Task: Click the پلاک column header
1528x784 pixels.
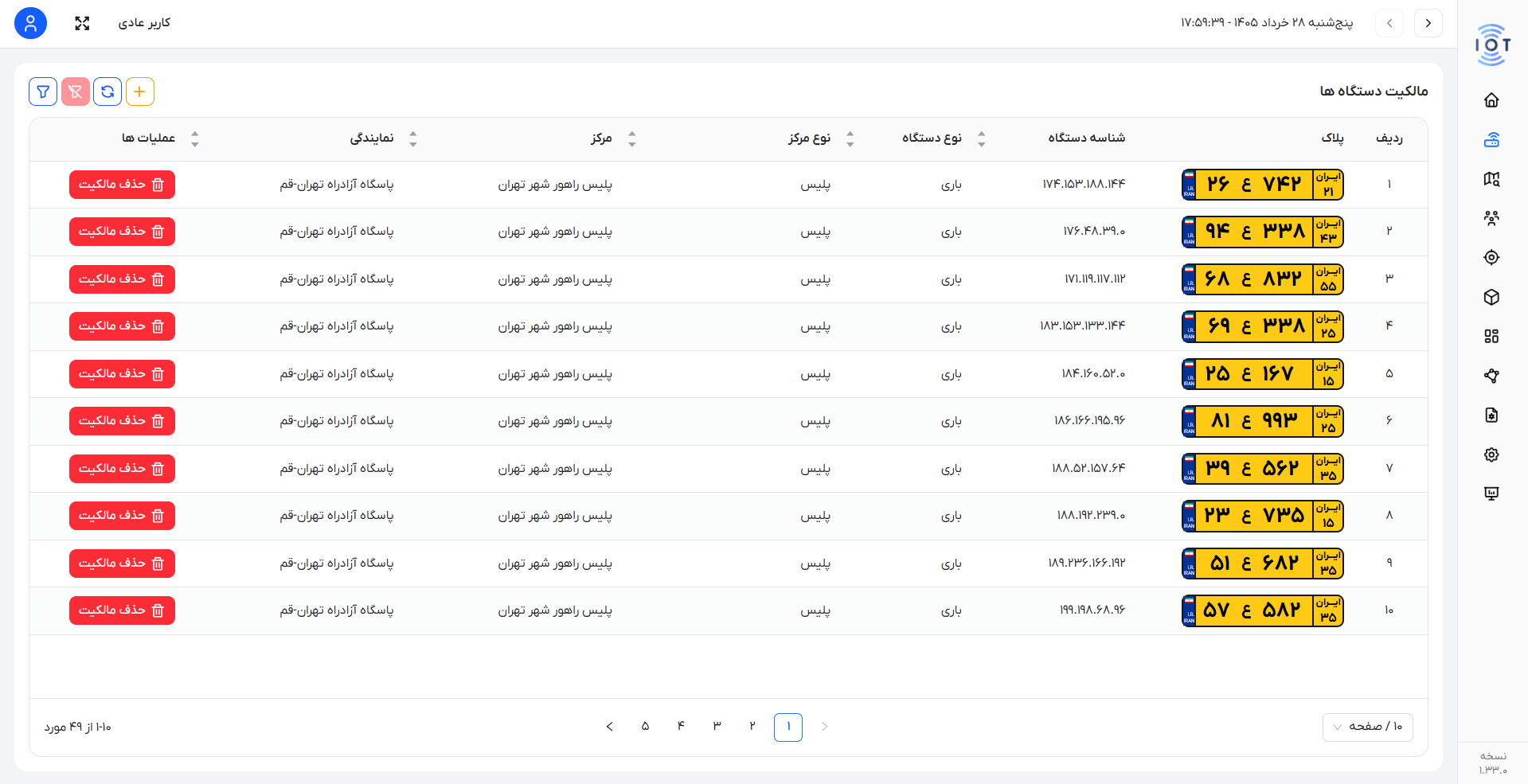Action: point(1332,138)
